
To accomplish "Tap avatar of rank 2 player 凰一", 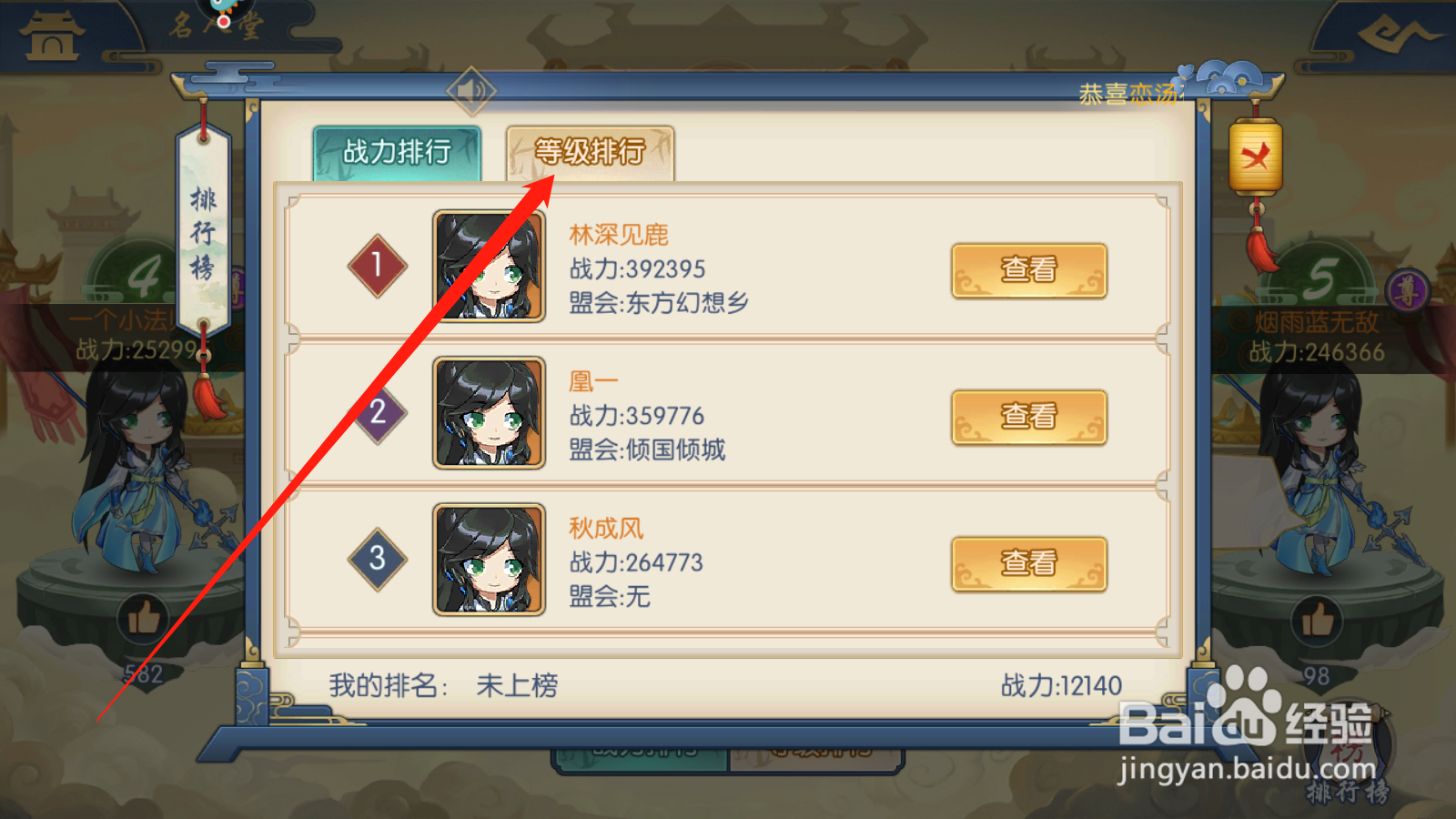I will pyautogui.click(x=489, y=412).
